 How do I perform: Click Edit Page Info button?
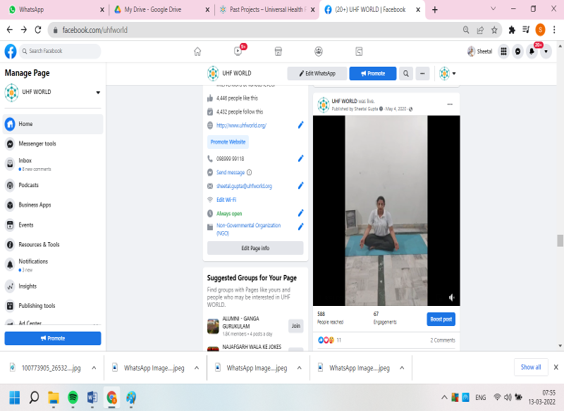pos(255,248)
